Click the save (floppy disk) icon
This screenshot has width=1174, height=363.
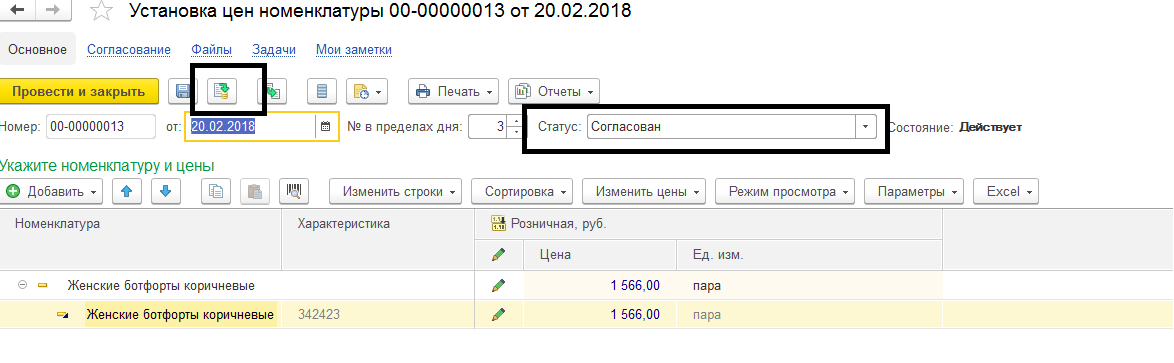click(182, 92)
